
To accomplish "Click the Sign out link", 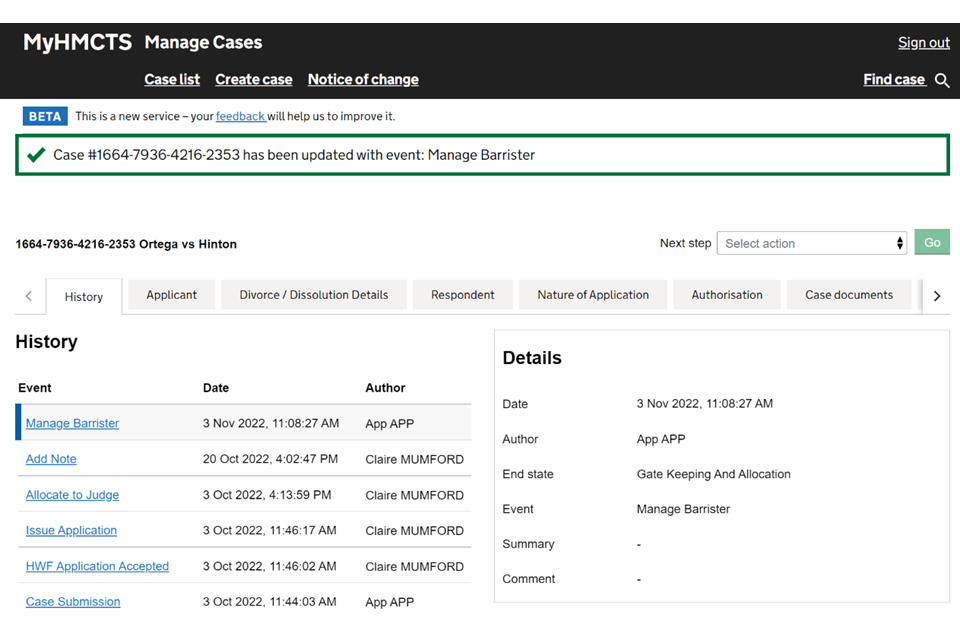I will (923, 42).
